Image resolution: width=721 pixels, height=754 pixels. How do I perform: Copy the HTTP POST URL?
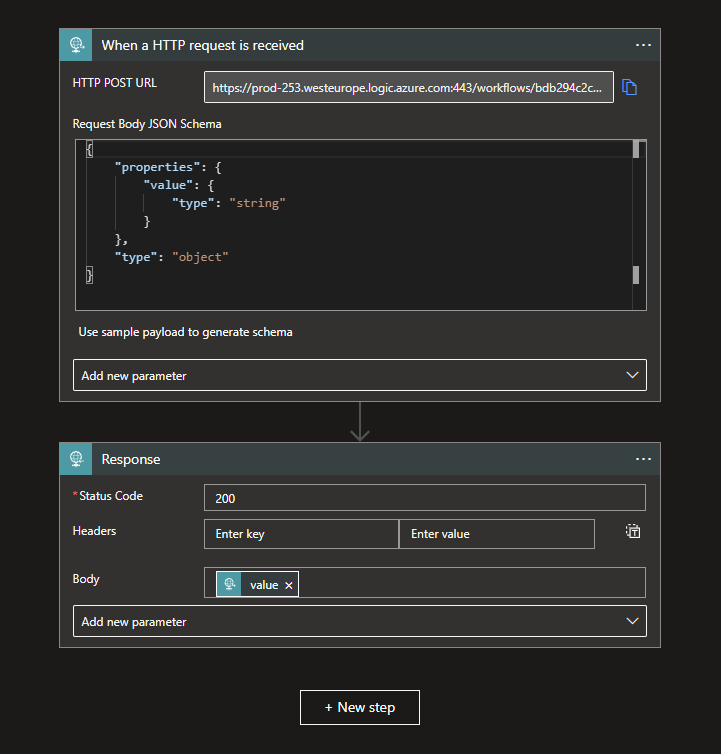629,87
